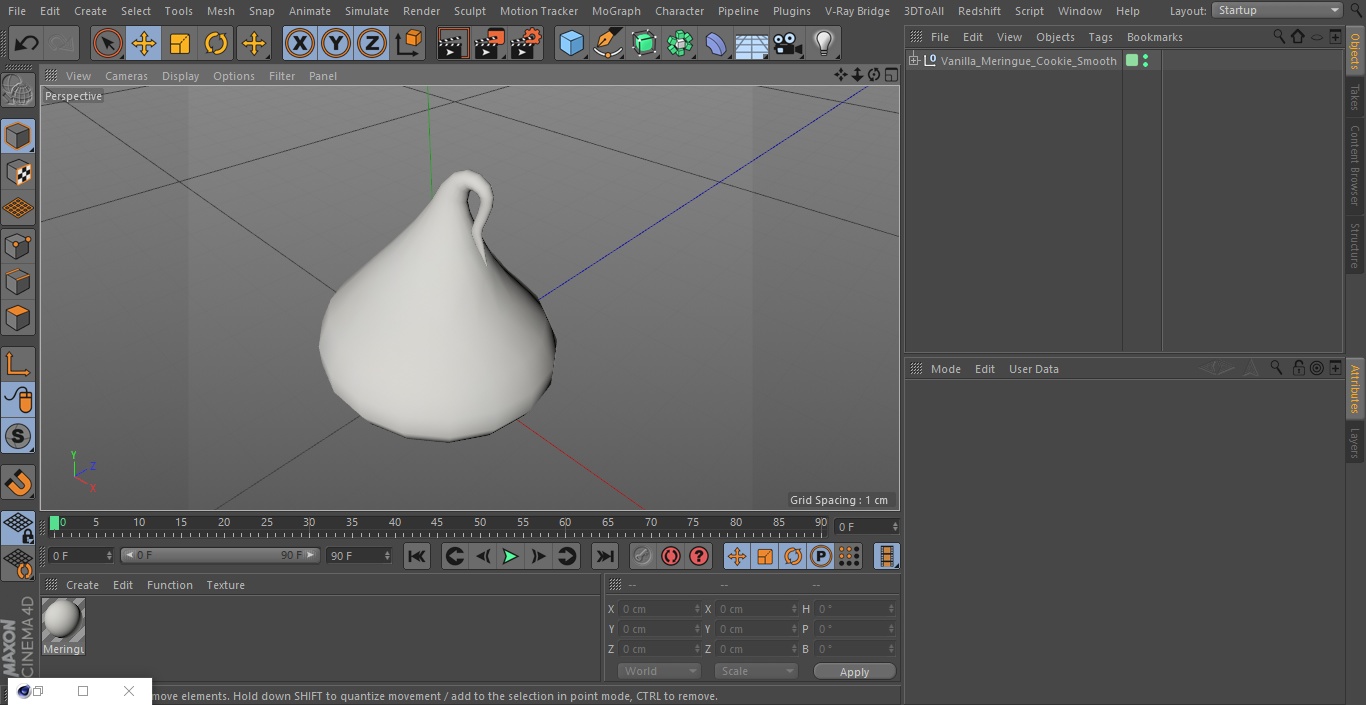Open Render Settings gear clapperboard
Screen dimensions: 1366x705
coord(526,43)
